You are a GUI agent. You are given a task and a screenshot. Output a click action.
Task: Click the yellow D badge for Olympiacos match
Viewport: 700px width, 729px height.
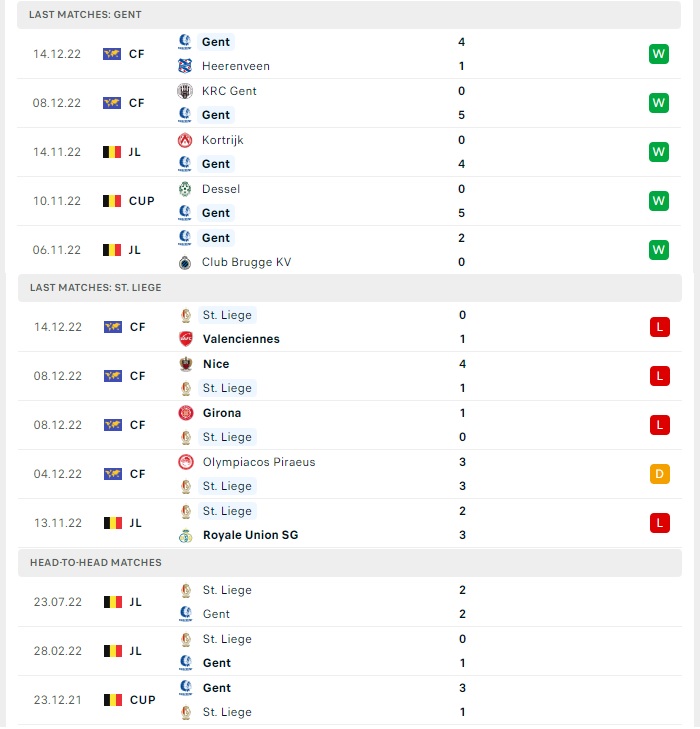[x=660, y=474]
